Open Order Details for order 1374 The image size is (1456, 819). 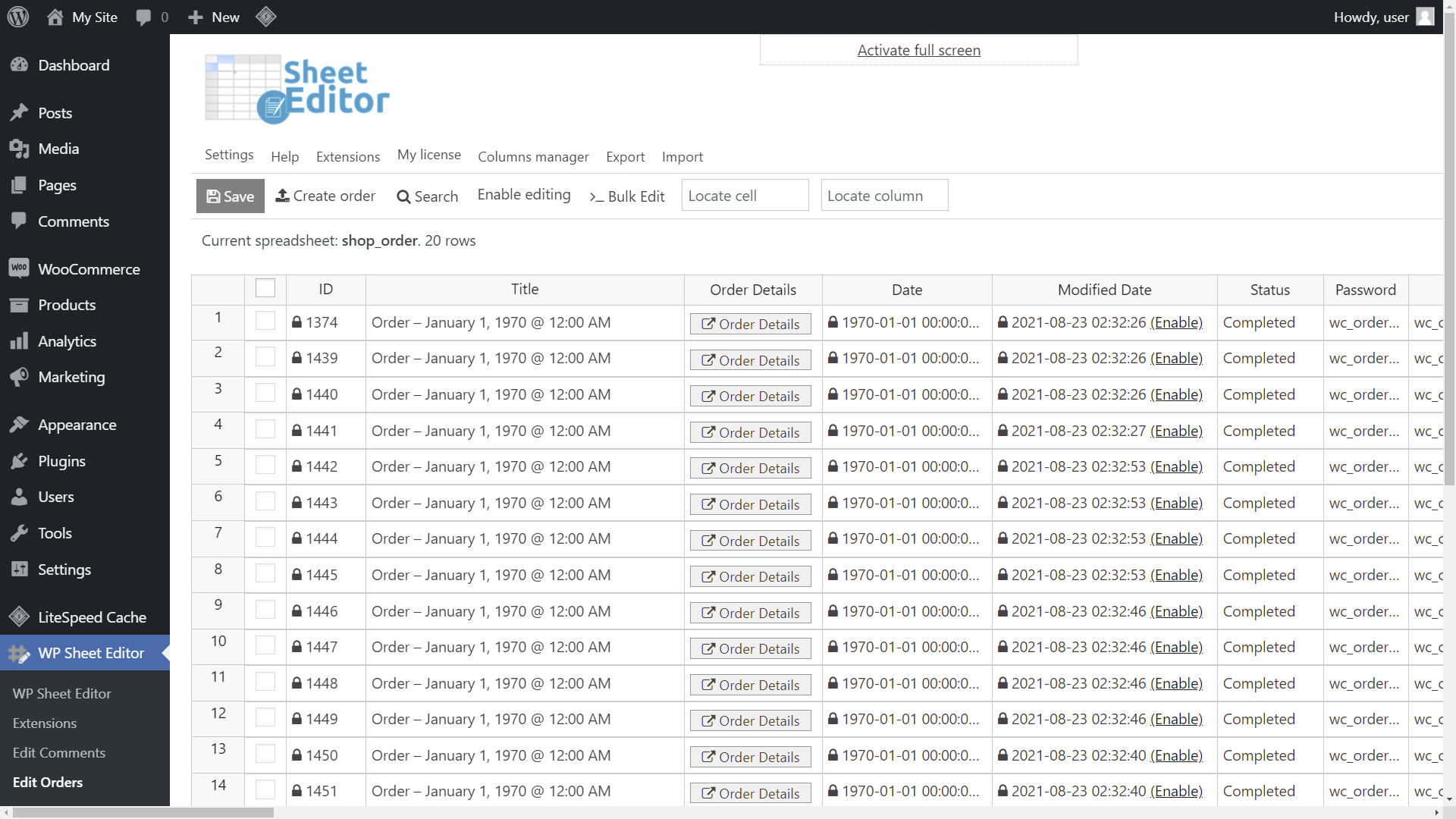(749, 323)
